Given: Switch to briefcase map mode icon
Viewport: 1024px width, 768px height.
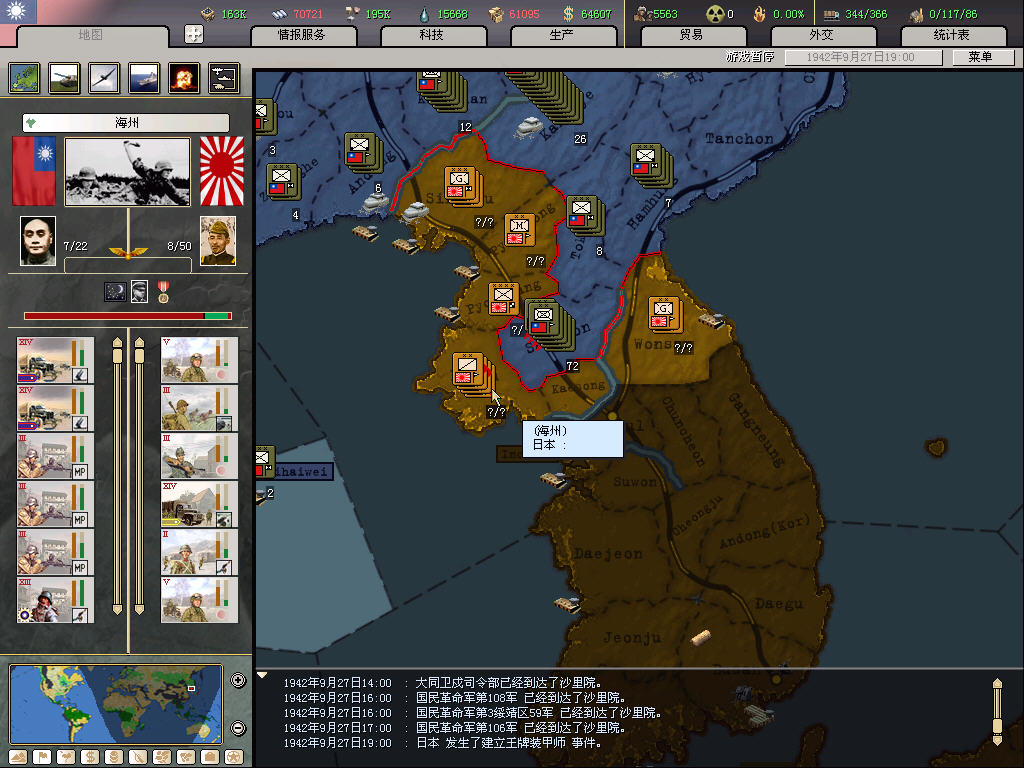Looking at the screenshot, I should pos(210,757).
